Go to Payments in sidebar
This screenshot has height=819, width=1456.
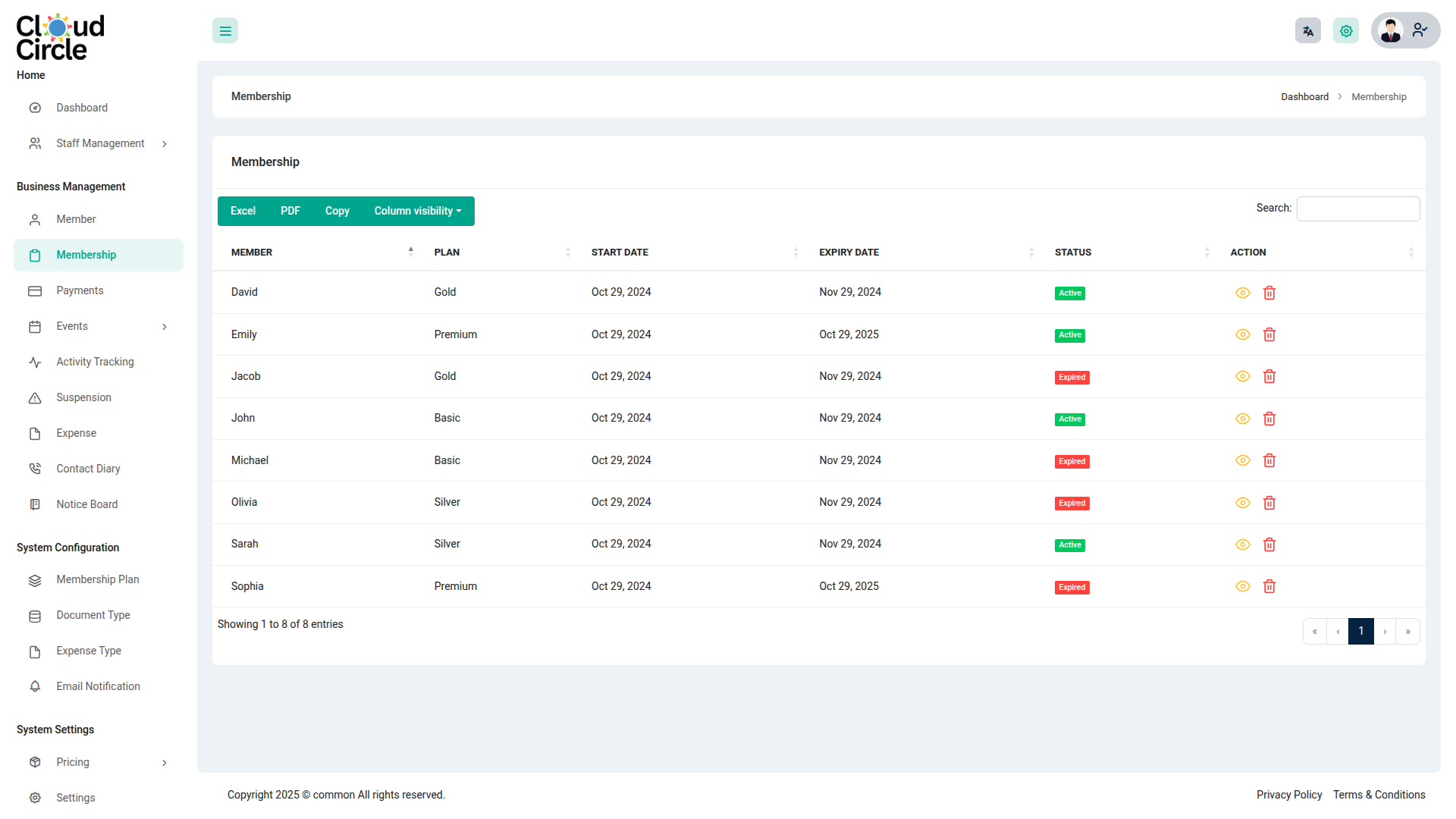80,290
